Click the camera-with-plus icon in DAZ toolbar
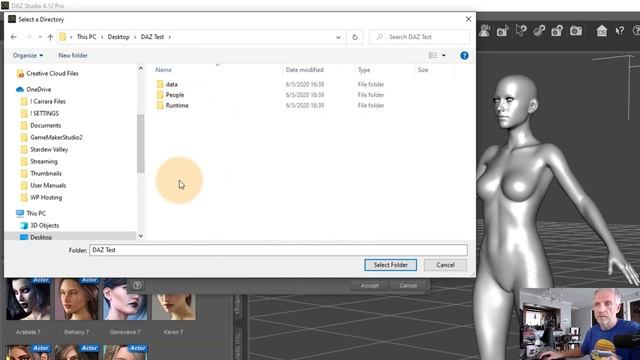 [x=502, y=31]
